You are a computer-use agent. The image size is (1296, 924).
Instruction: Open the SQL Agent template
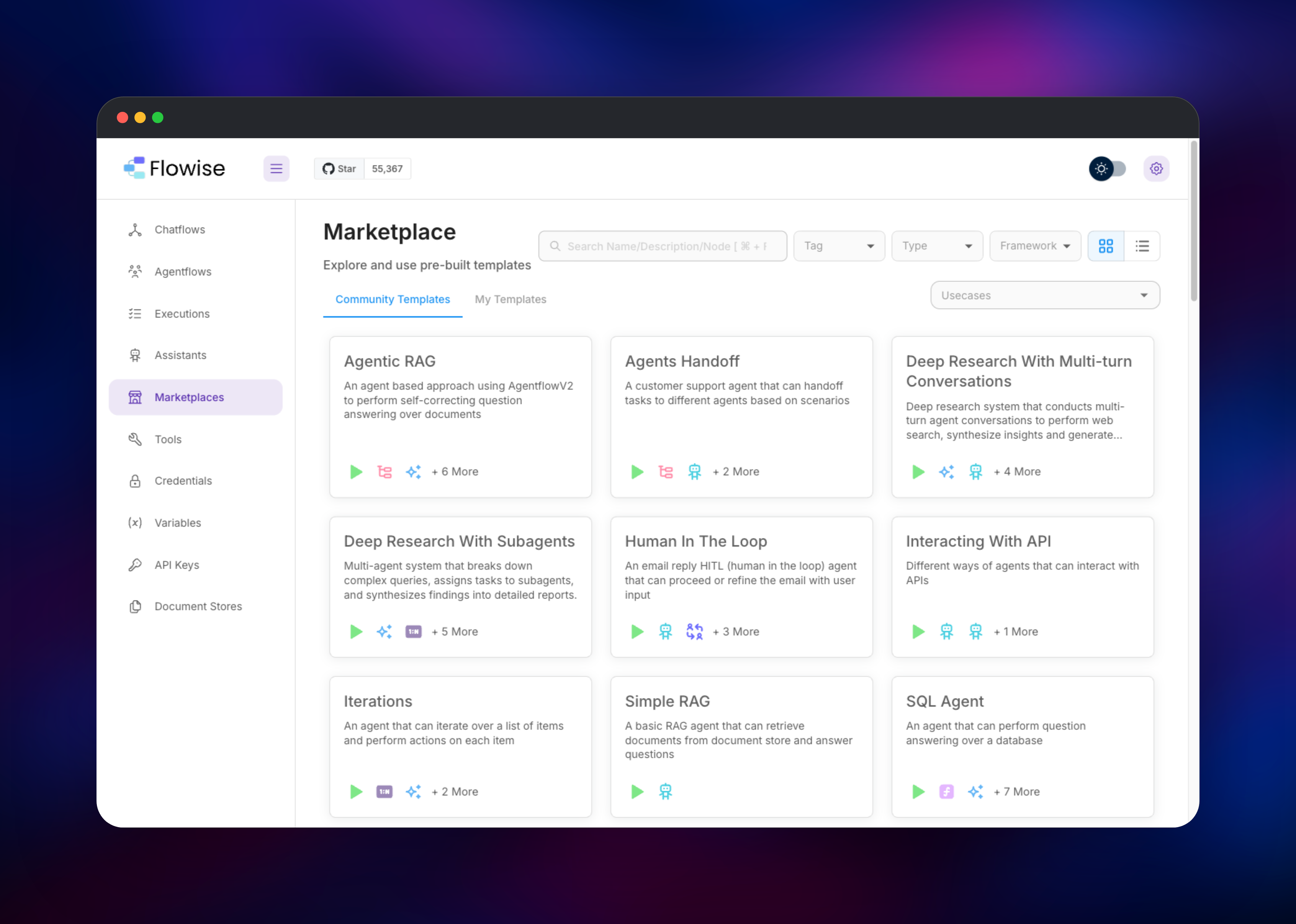point(1022,746)
